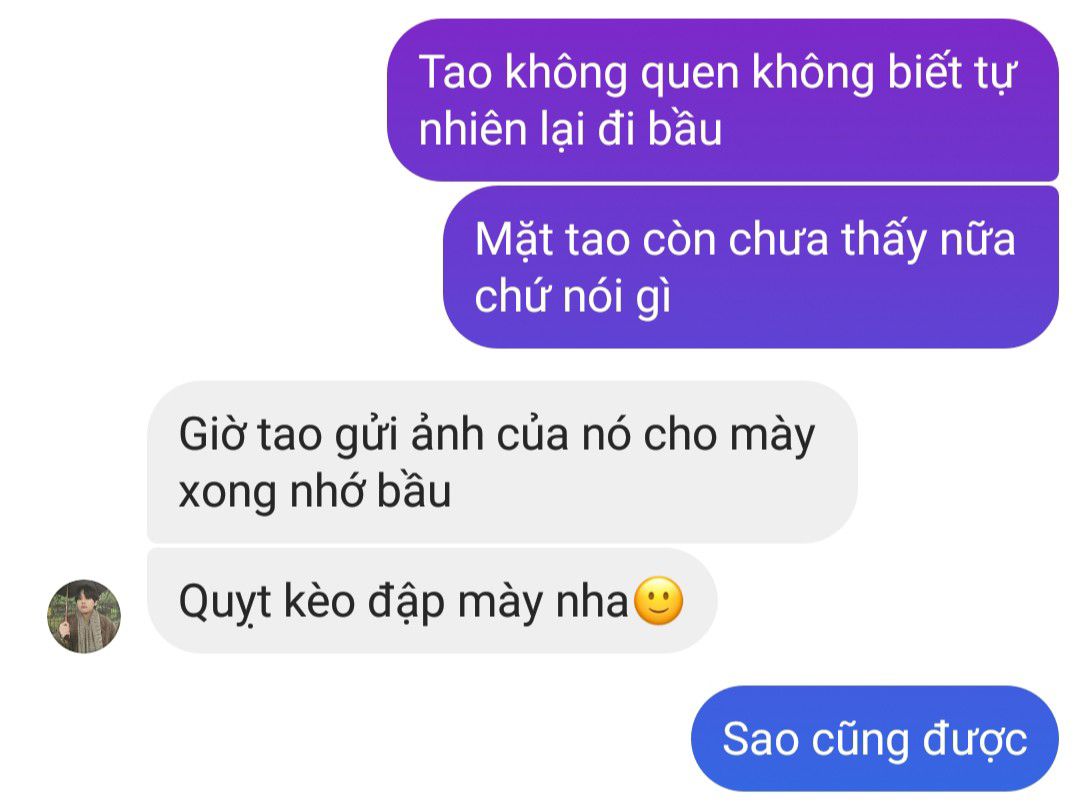The width and height of the screenshot is (1080, 804).
Task: Select the purple bubble ending "lại đi bầu"
Action: (x=723, y=100)
